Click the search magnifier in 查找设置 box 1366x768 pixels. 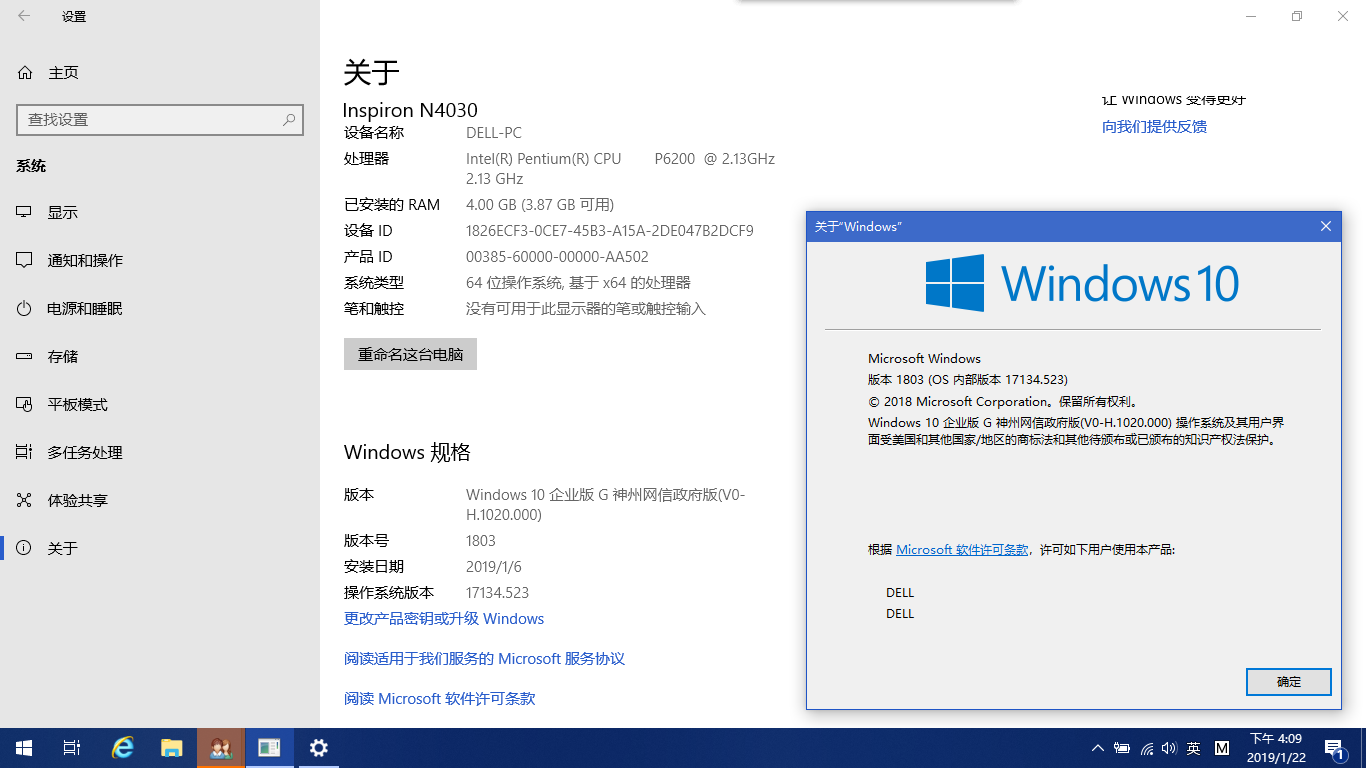(289, 120)
